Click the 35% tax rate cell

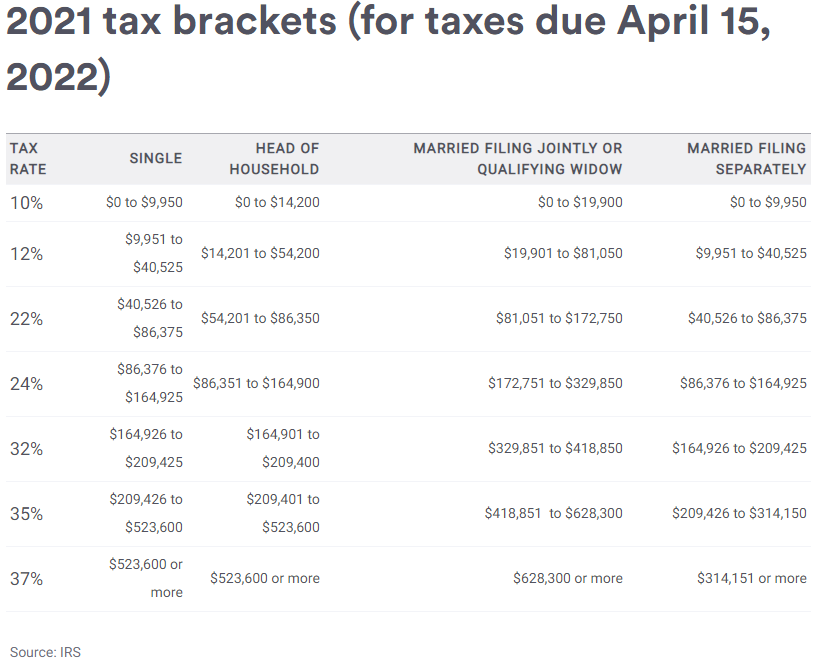coord(27,514)
